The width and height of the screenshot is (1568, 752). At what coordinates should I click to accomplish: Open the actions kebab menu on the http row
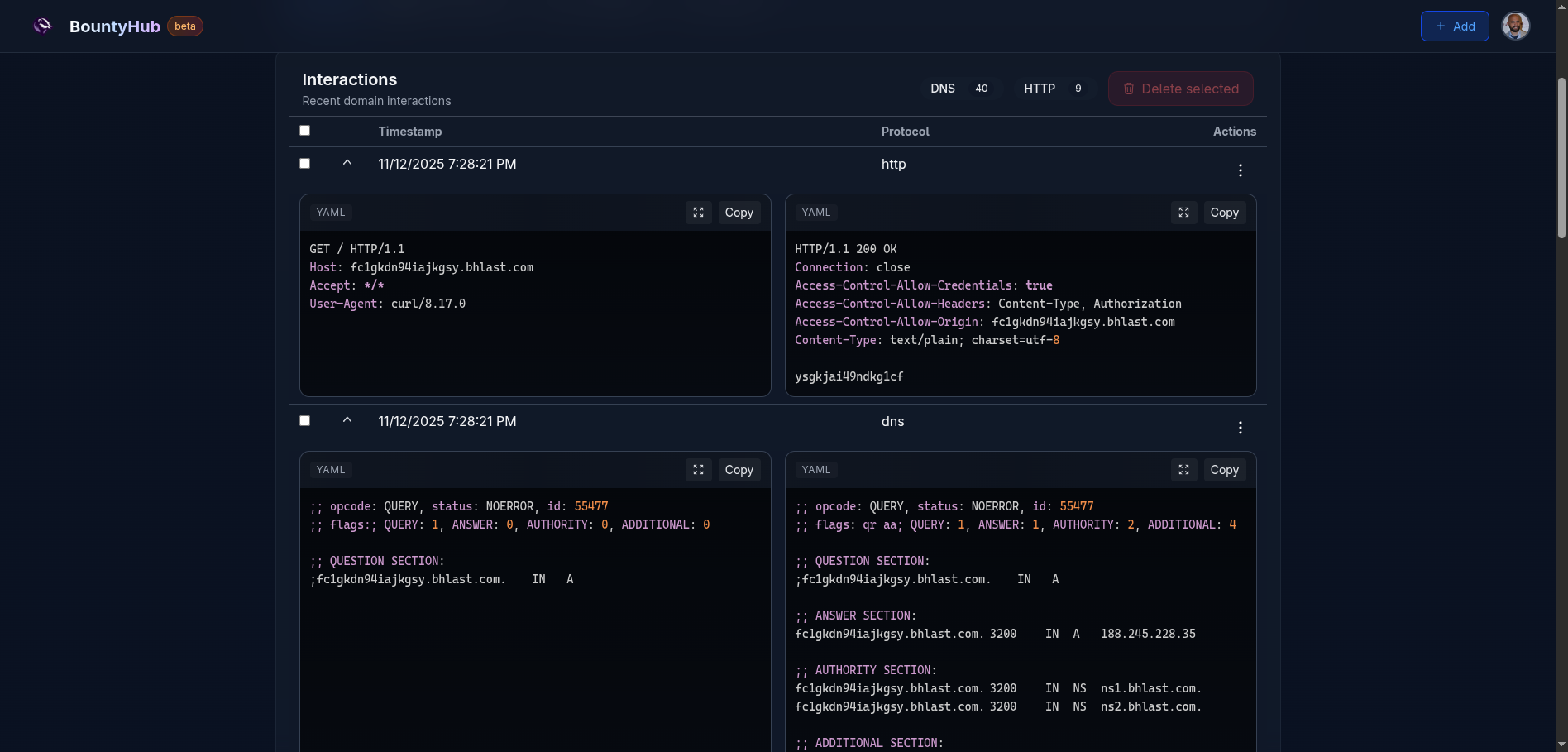pyautogui.click(x=1241, y=171)
